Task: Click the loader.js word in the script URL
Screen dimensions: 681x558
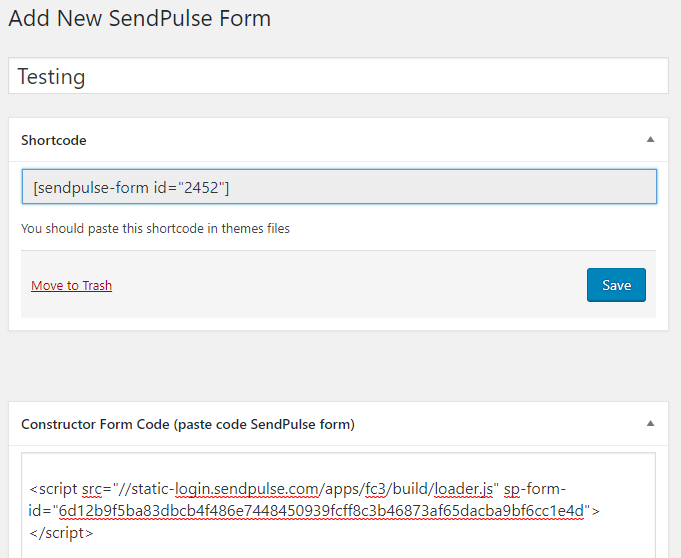Action: (x=463, y=489)
